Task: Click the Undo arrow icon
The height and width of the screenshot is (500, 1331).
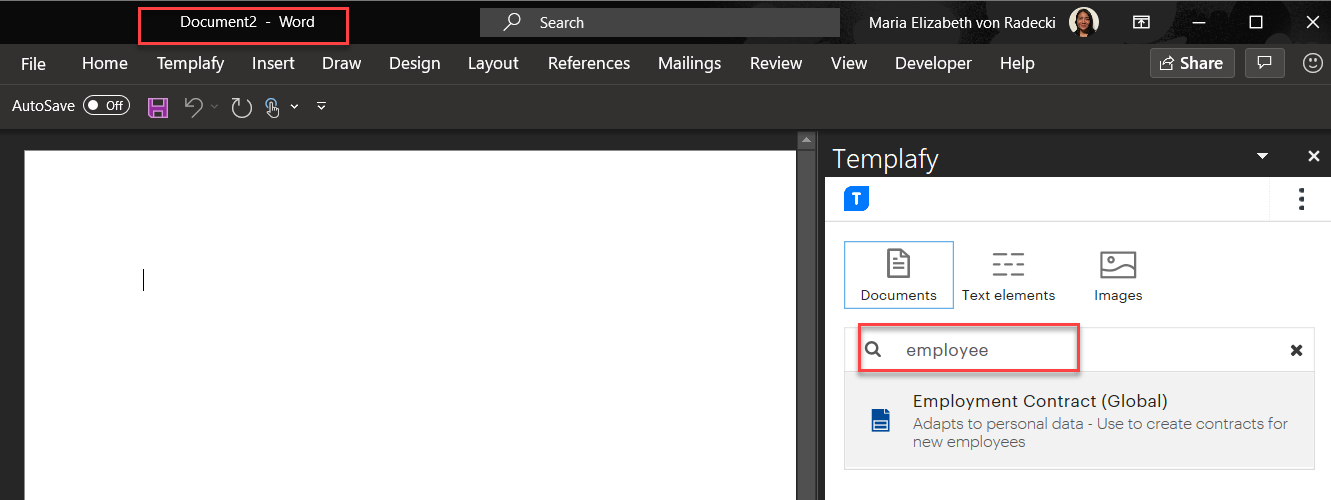Action: pyautogui.click(x=194, y=107)
